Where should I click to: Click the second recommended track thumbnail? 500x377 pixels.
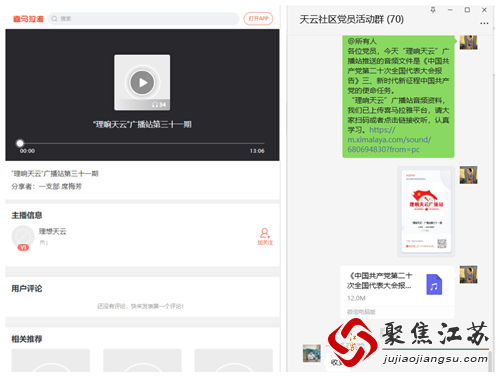(142, 360)
